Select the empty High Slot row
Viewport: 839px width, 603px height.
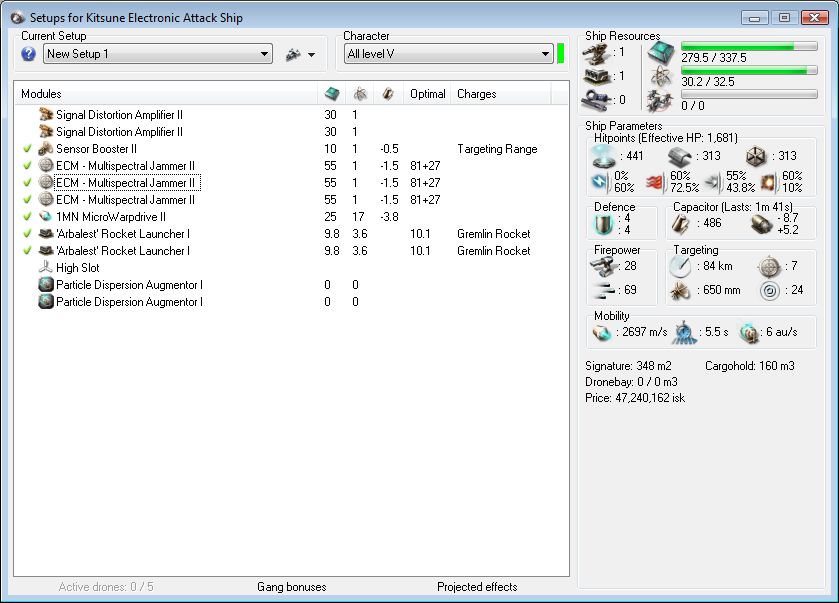(291, 268)
